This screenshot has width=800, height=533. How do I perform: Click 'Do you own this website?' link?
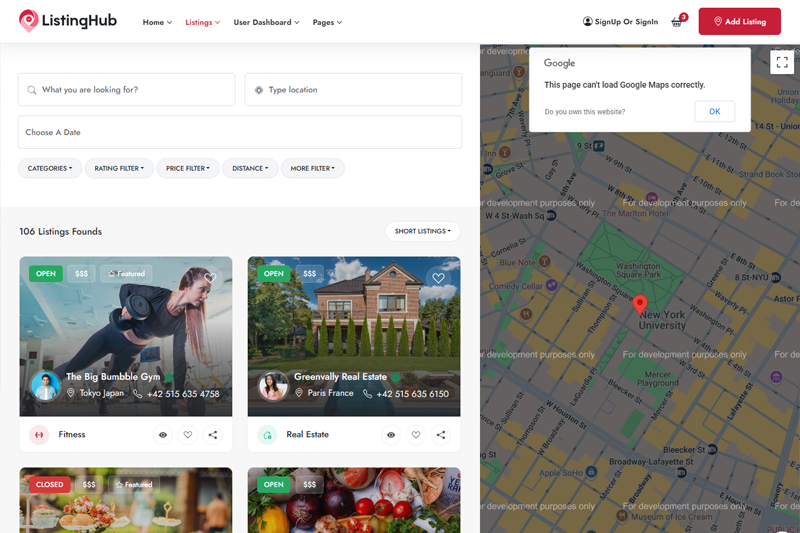point(585,112)
